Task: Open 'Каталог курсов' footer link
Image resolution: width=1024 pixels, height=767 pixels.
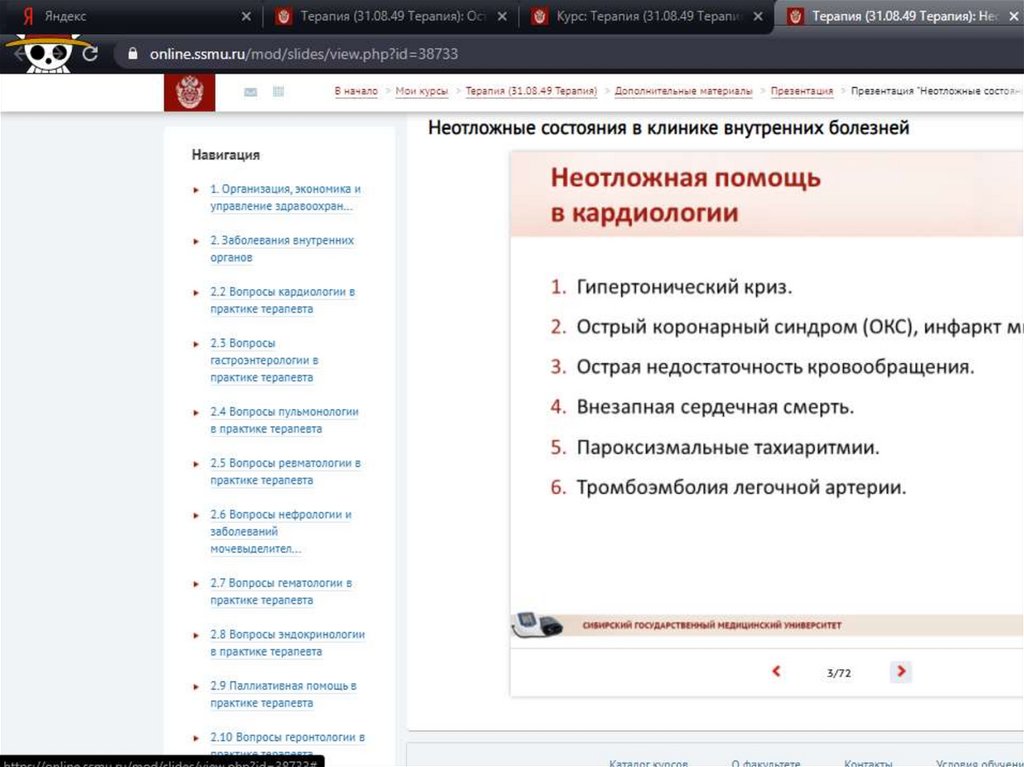Action: [648, 762]
